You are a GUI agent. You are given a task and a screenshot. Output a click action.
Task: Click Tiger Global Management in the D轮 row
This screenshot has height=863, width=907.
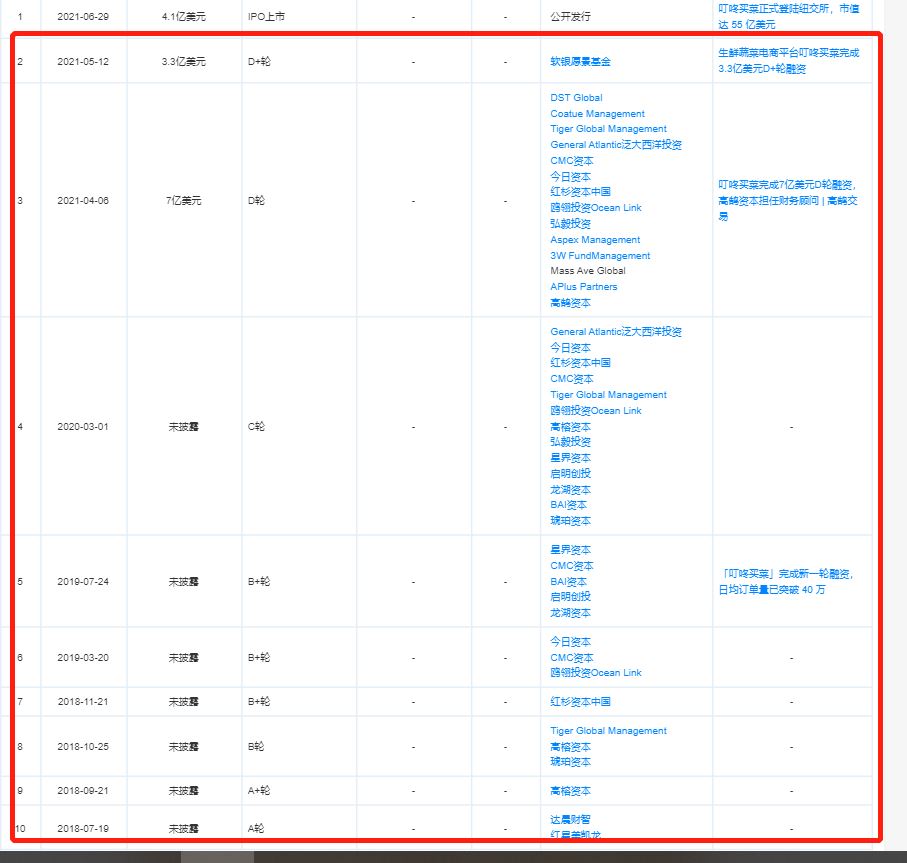pyautogui.click(x=609, y=129)
